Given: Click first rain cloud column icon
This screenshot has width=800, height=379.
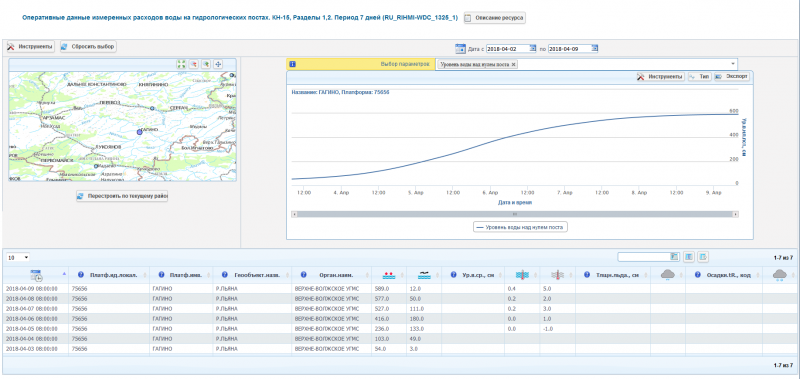Looking at the screenshot, I should 668,275.
